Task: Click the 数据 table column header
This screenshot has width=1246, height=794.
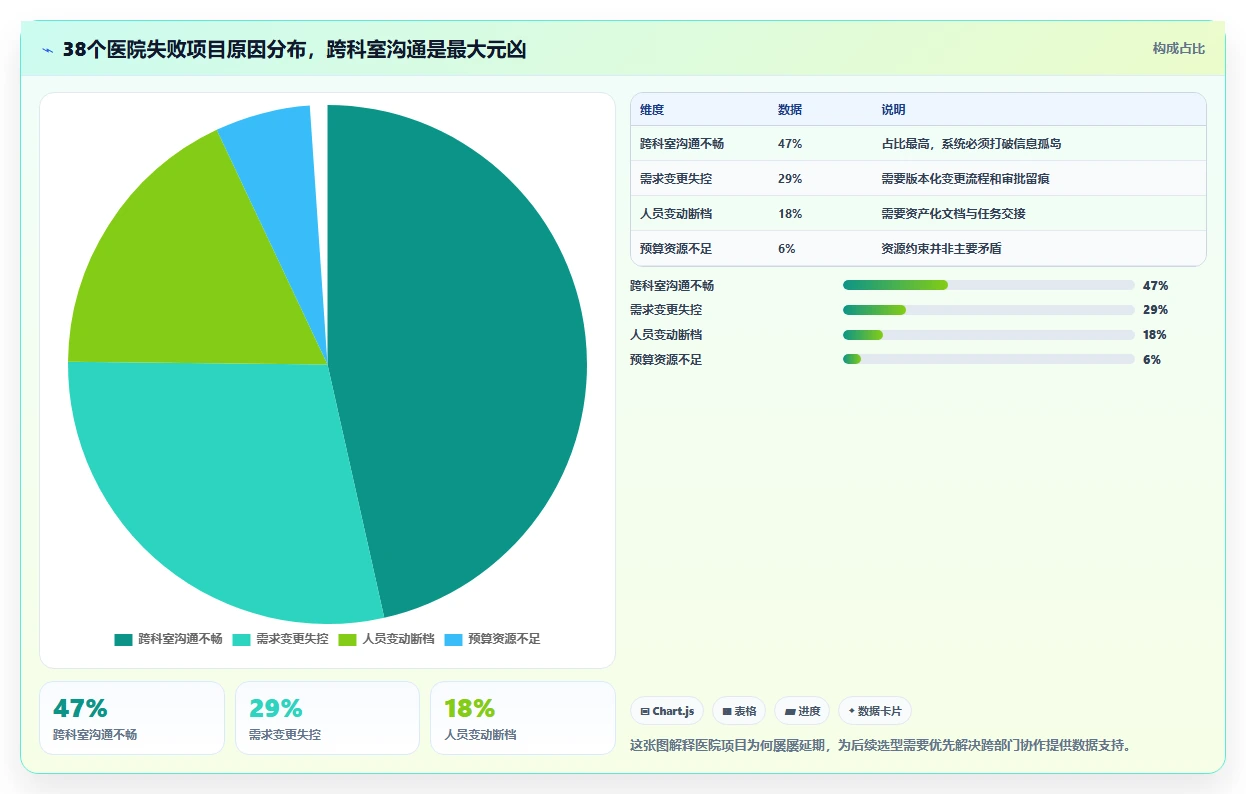Action: click(790, 110)
